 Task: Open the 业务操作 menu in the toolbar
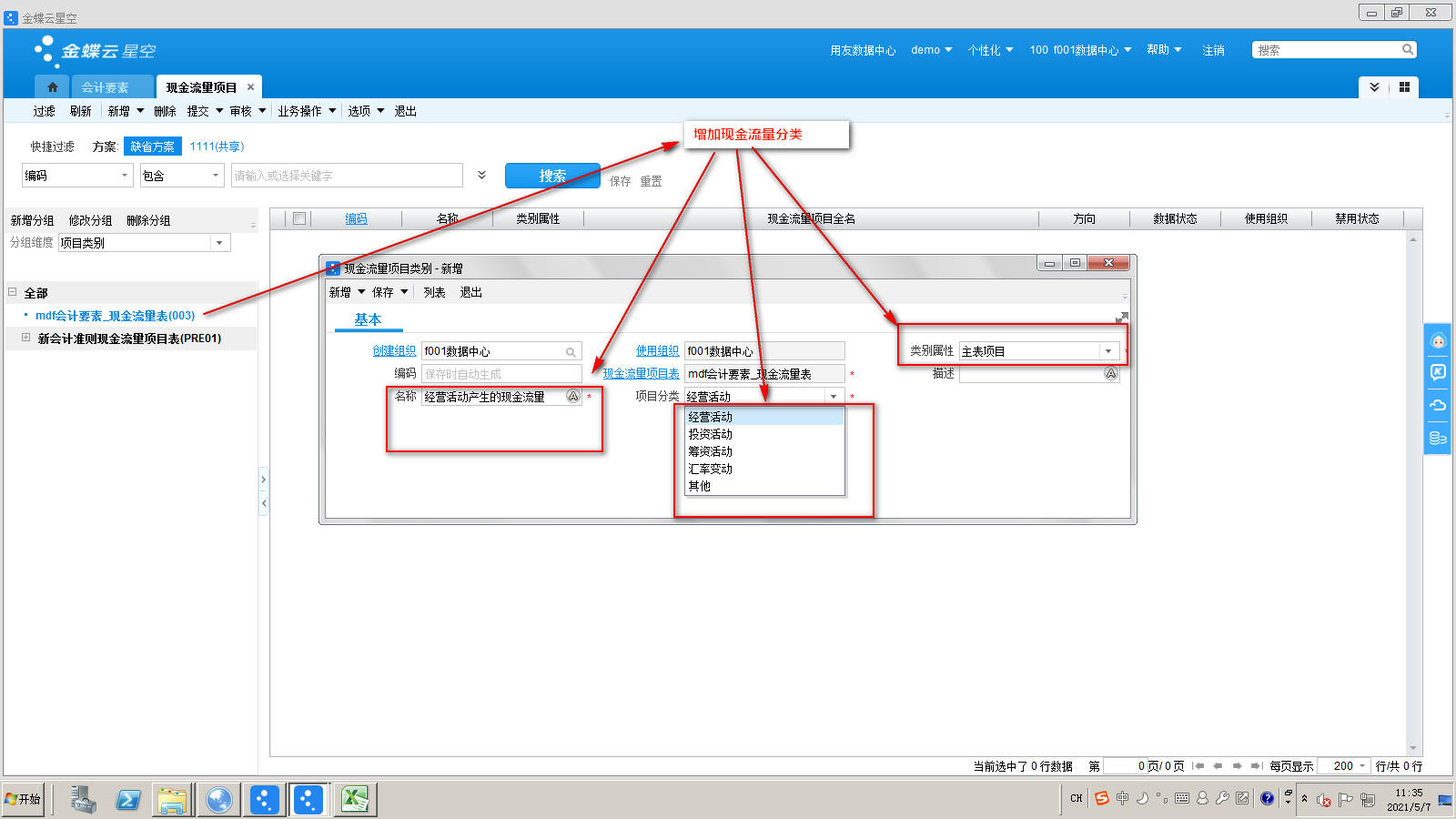[307, 111]
